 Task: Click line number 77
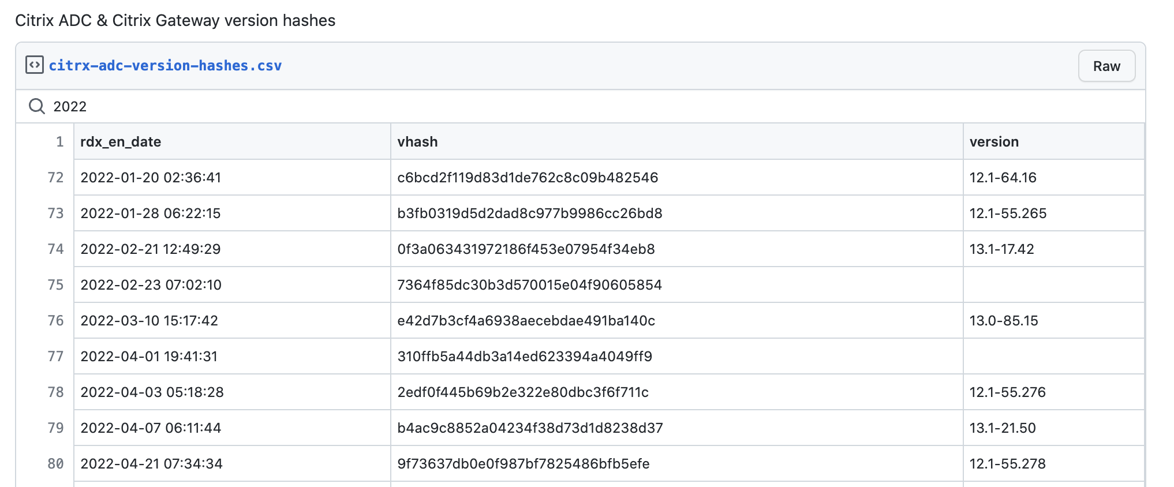pyautogui.click(x=56, y=356)
